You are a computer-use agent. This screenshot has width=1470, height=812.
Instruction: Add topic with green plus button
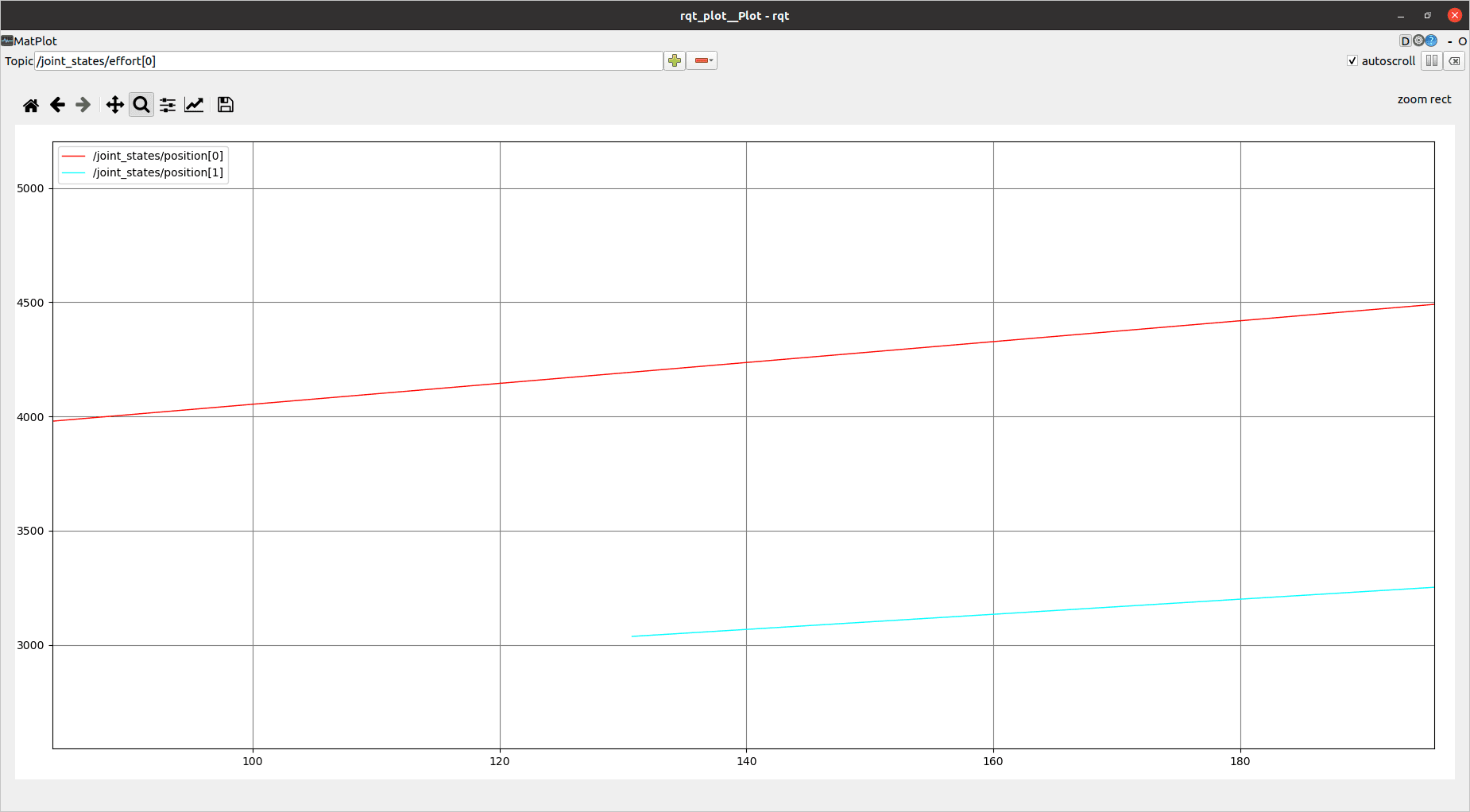coord(675,61)
